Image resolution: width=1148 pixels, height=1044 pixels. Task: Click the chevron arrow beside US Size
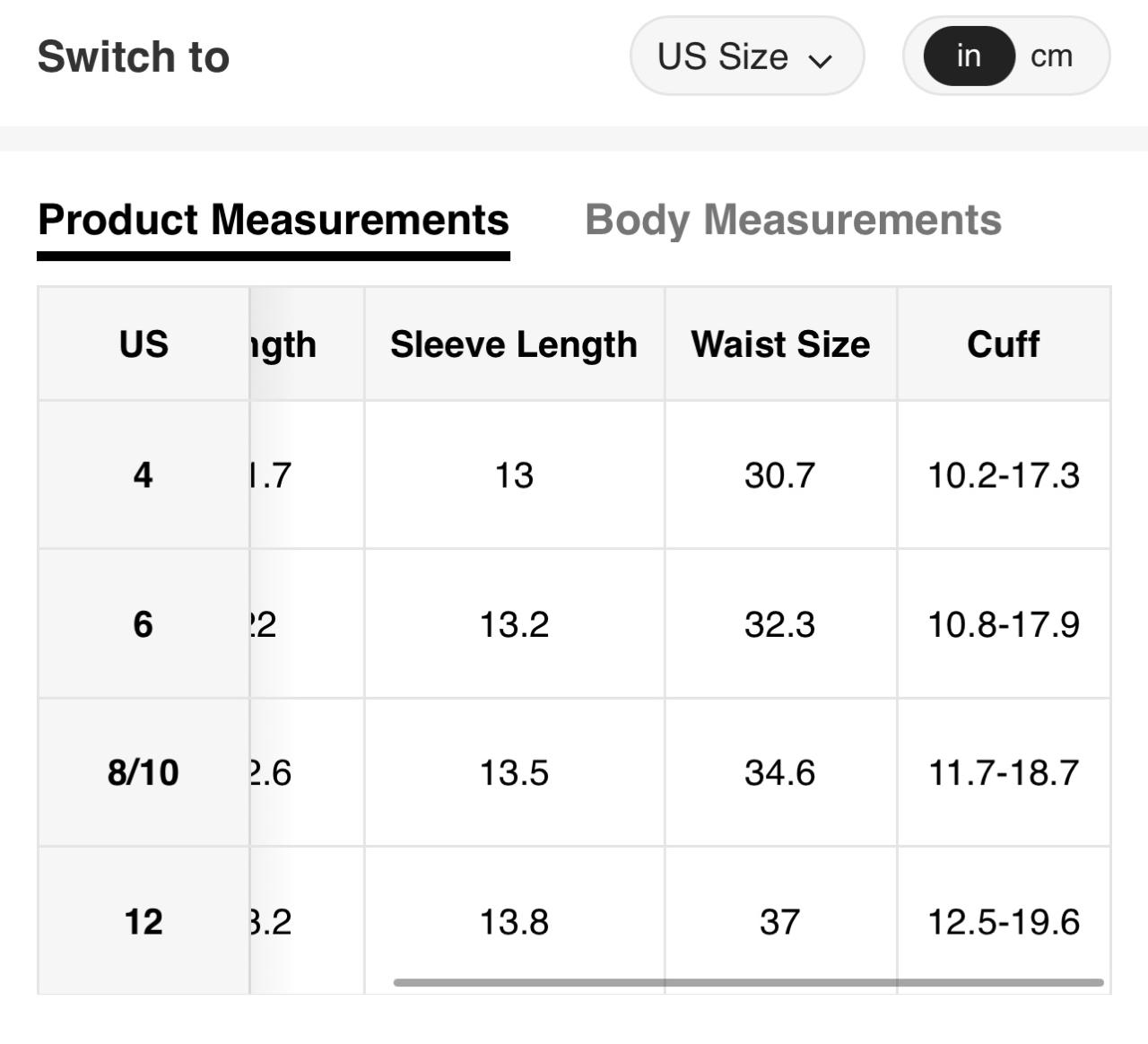(820, 60)
